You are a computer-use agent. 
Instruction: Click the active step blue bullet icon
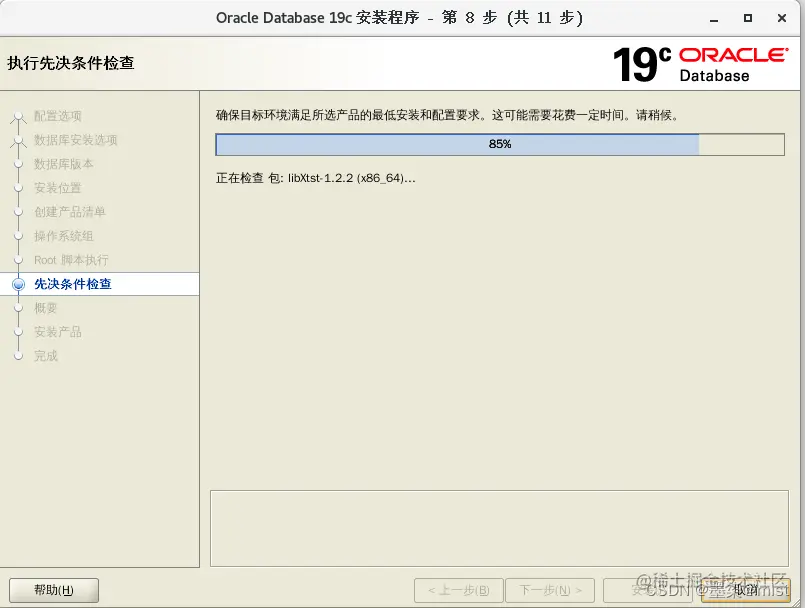(x=18, y=284)
